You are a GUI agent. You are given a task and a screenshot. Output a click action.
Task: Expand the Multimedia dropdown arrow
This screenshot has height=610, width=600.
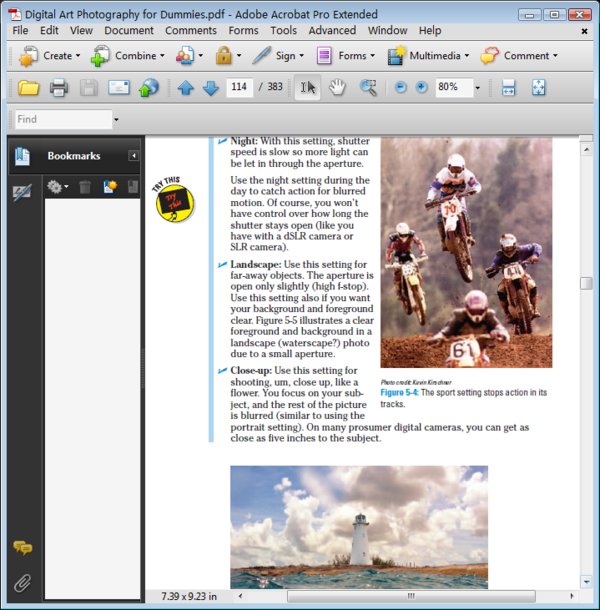(467, 56)
